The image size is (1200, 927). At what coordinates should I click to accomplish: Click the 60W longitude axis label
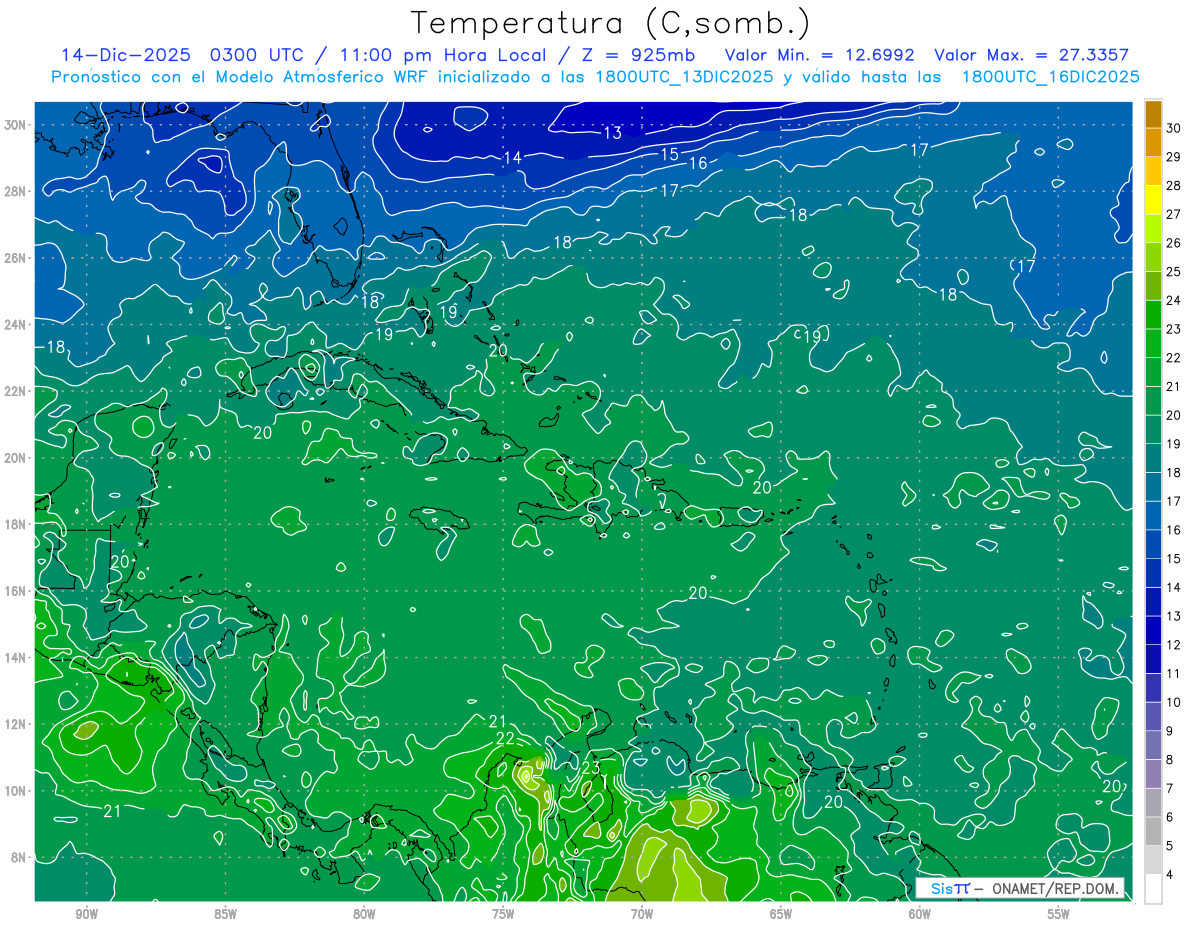(920, 913)
